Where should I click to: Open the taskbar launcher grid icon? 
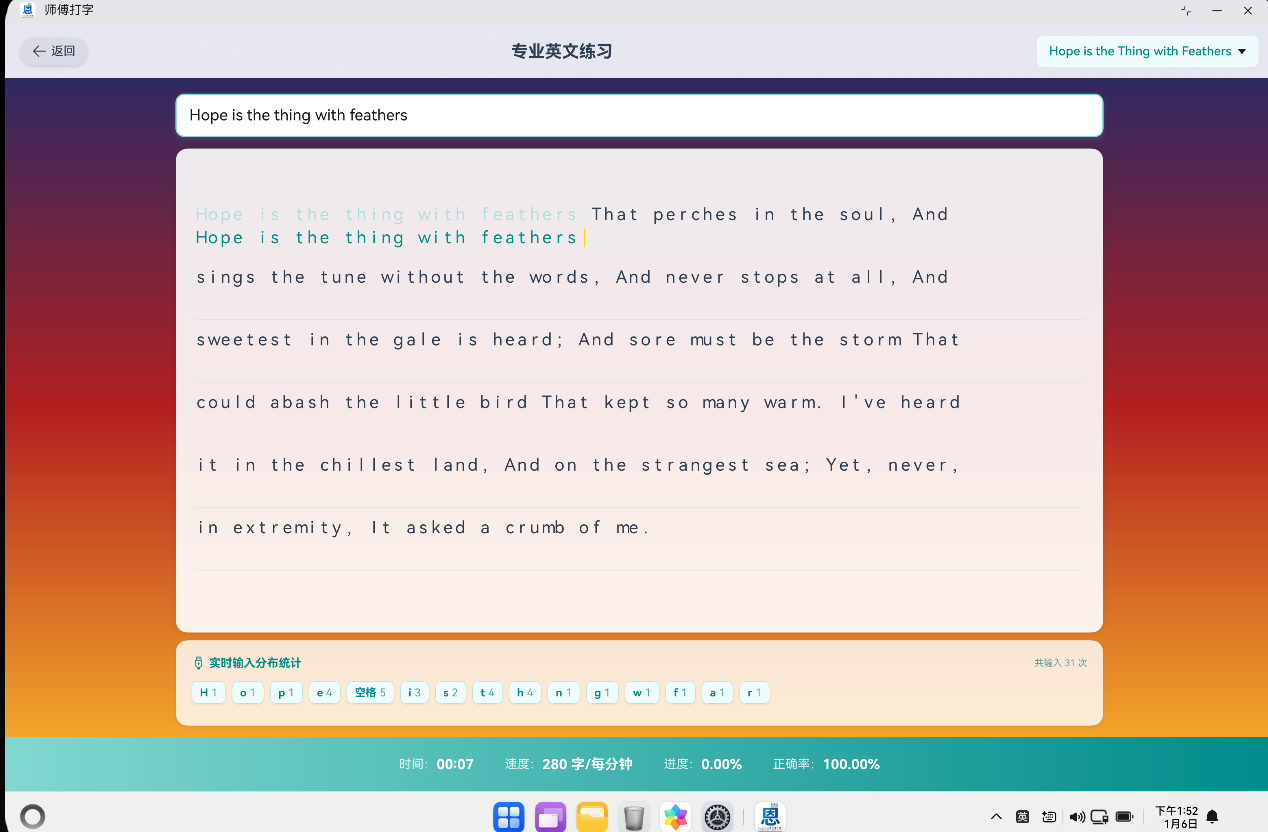coord(509,817)
